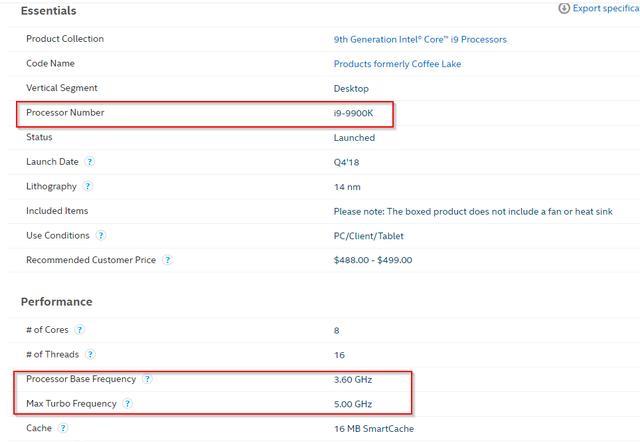The image size is (640, 442).
Task: Open help icon next to Launch Date
Action: pyautogui.click(x=89, y=162)
